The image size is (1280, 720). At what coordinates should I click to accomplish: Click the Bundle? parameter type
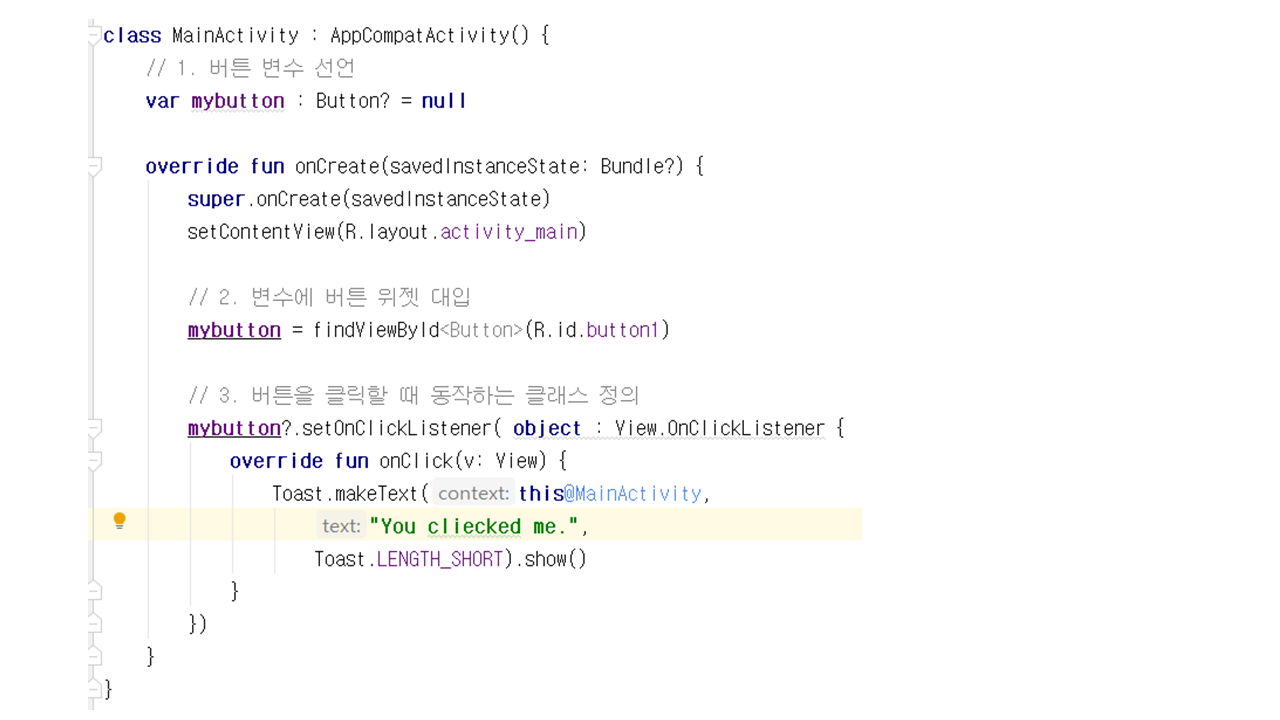pos(638,166)
